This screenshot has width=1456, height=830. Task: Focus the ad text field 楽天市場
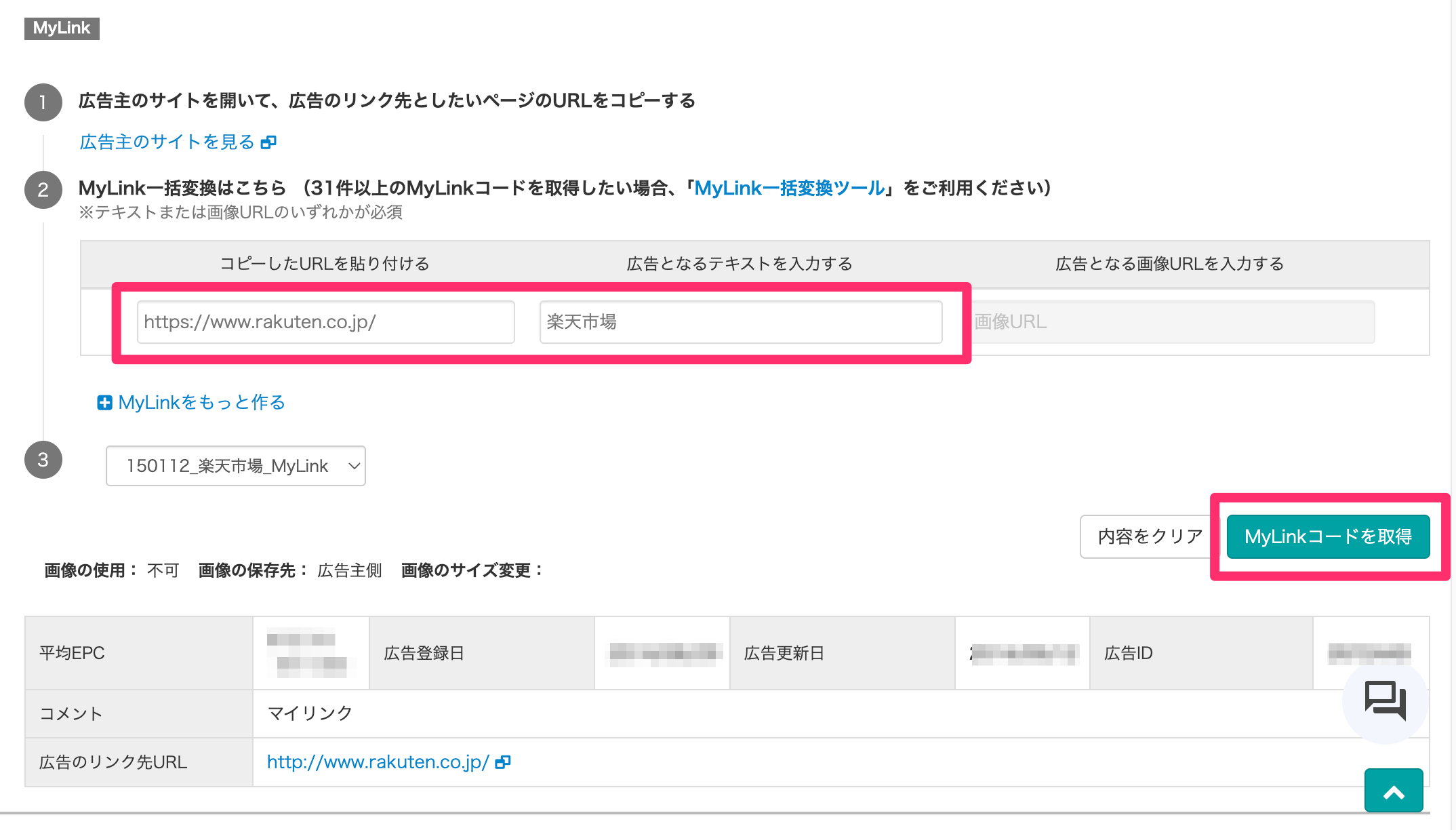click(741, 322)
